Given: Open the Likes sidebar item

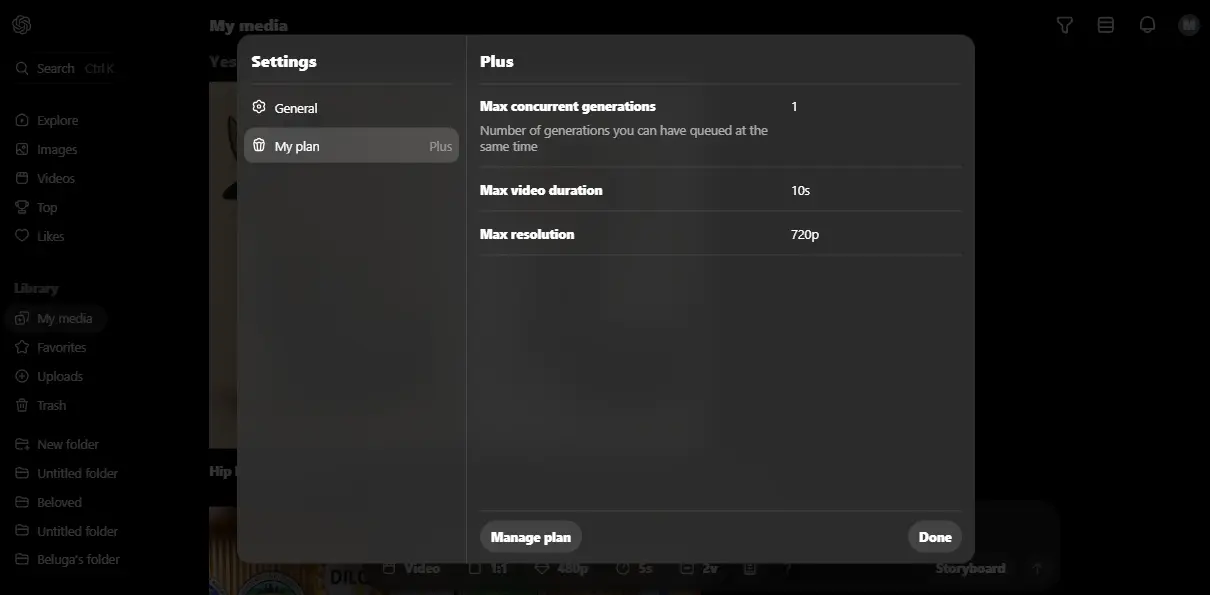Looking at the screenshot, I should (x=40, y=236).
